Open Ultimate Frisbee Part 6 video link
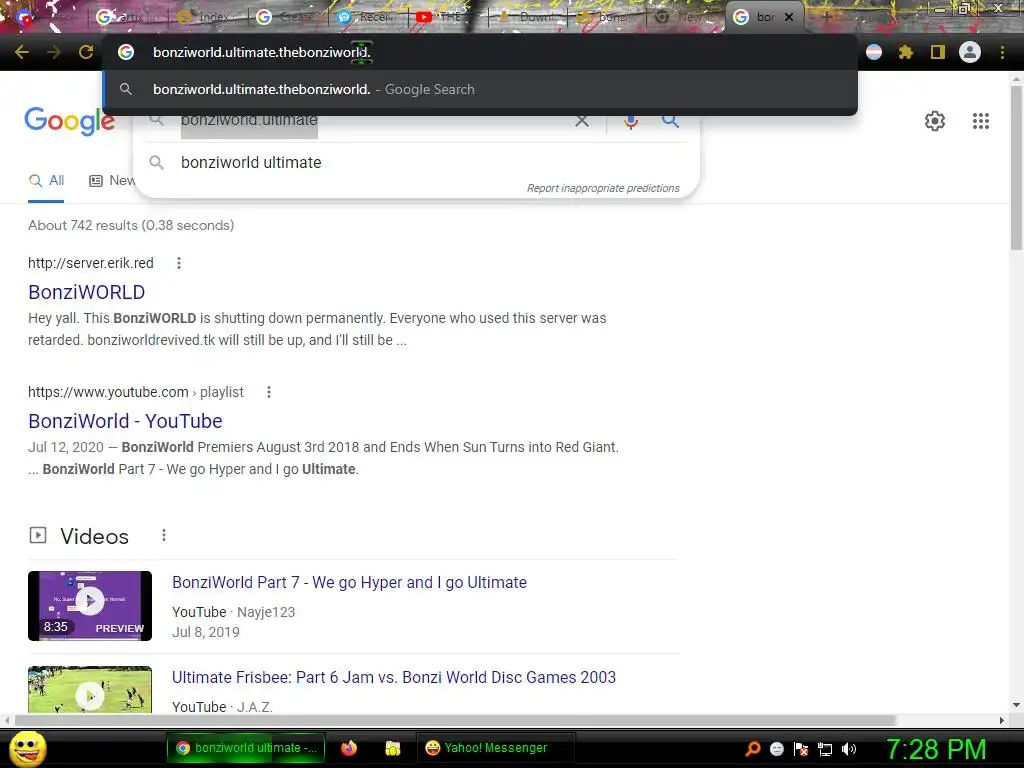 pyautogui.click(x=394, y=677)
